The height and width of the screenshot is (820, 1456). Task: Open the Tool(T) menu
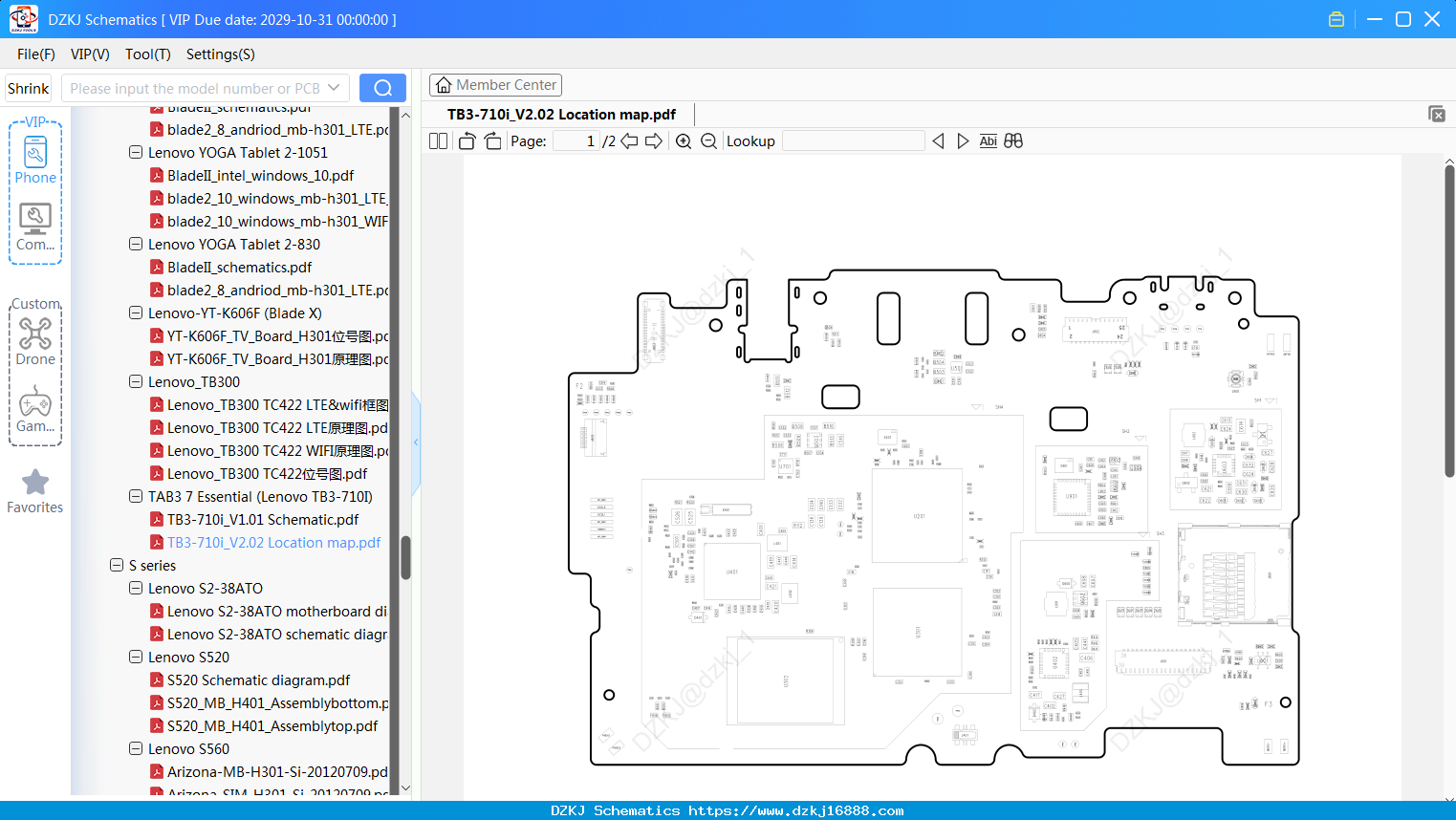(148, 54)
